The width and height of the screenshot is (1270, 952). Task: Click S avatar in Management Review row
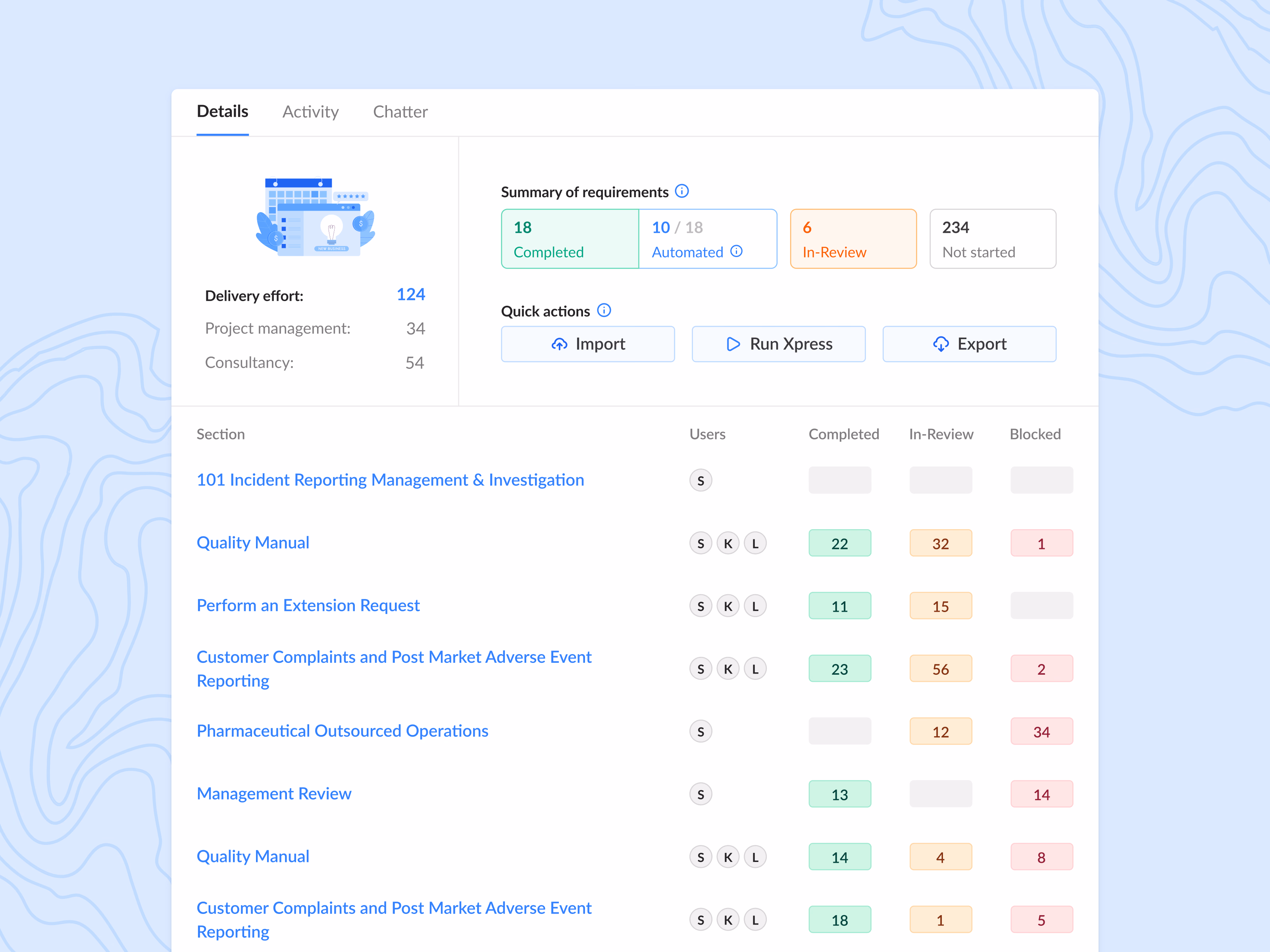pos(700,794)
